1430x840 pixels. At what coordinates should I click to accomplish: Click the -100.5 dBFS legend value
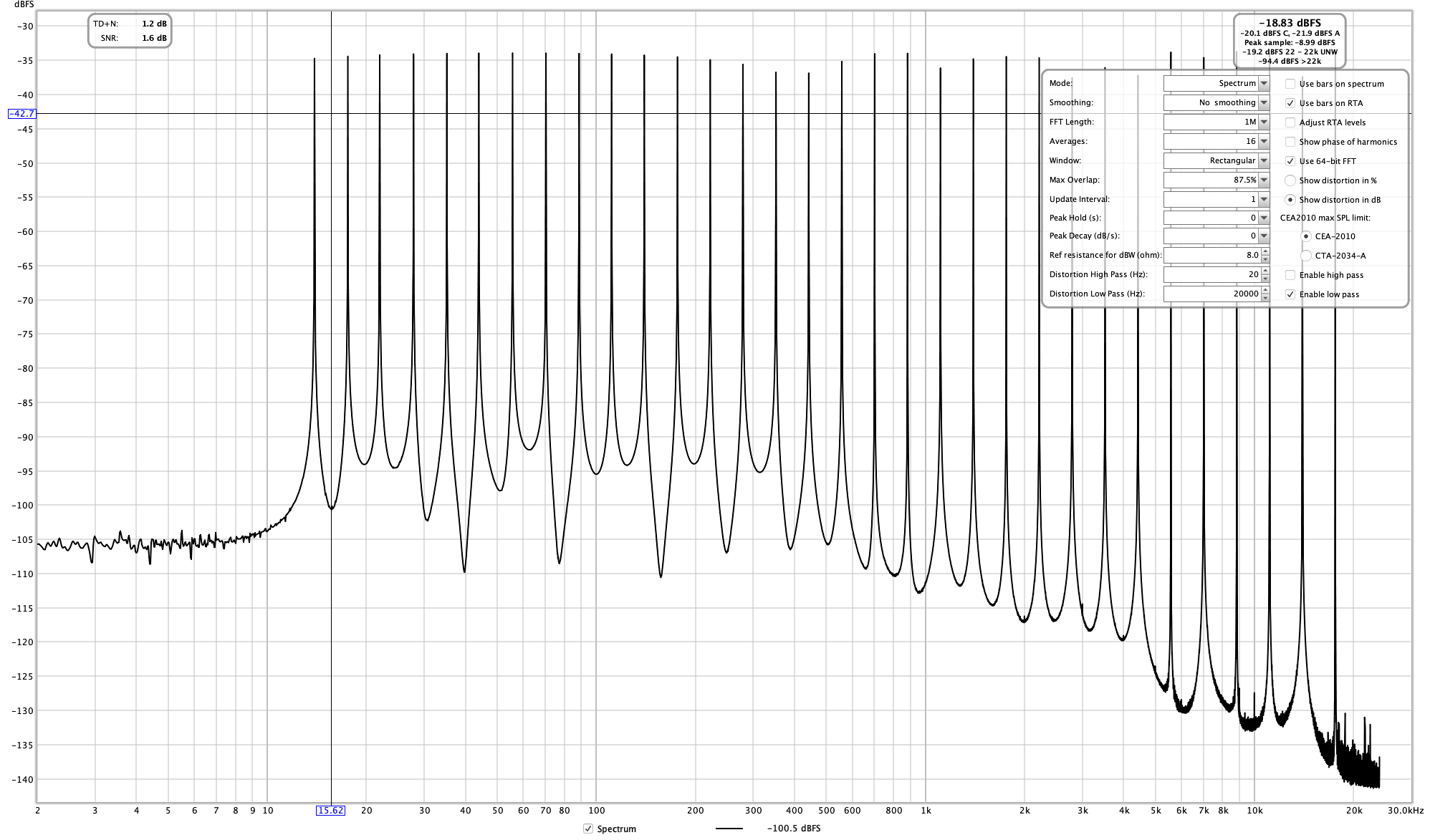click(x=794, y=829)
